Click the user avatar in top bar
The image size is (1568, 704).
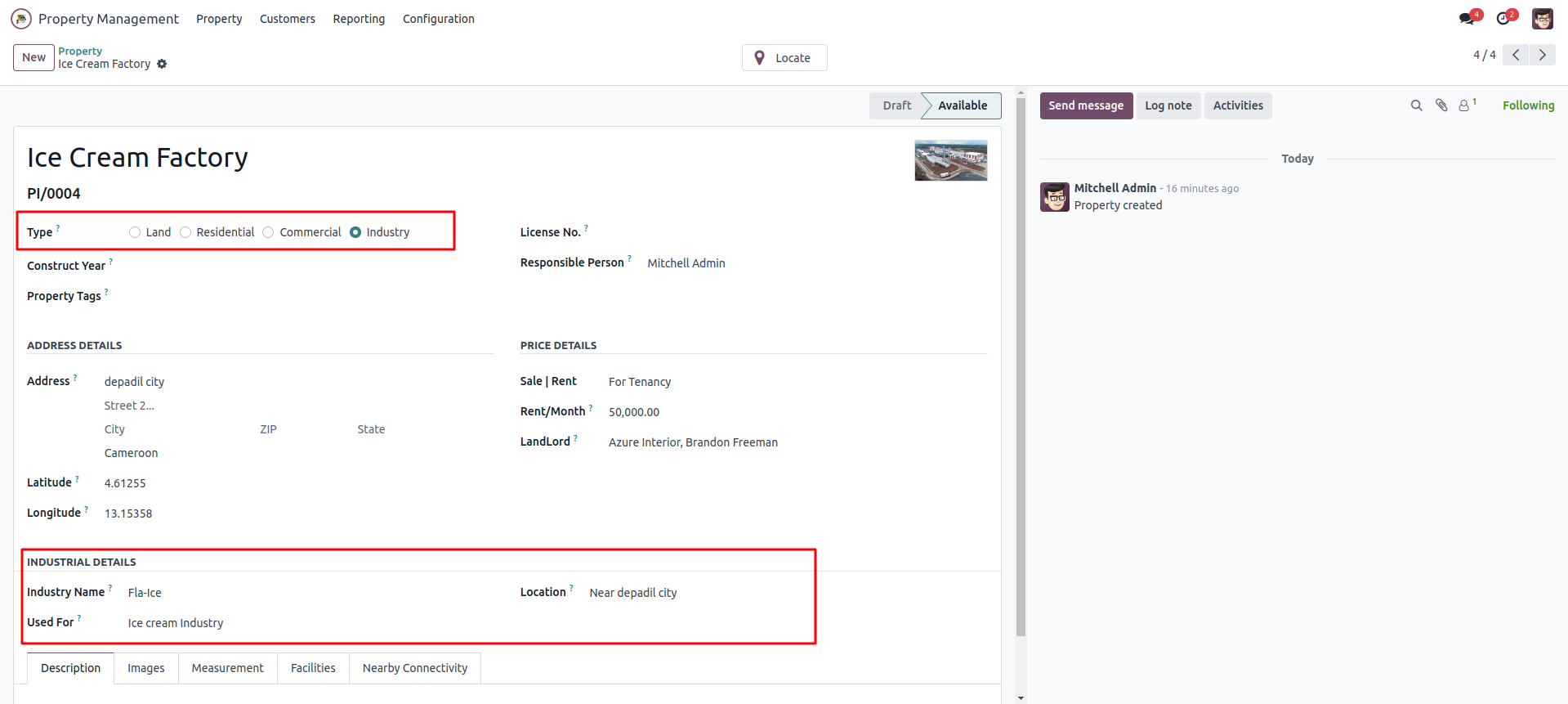coord(1542,19)
